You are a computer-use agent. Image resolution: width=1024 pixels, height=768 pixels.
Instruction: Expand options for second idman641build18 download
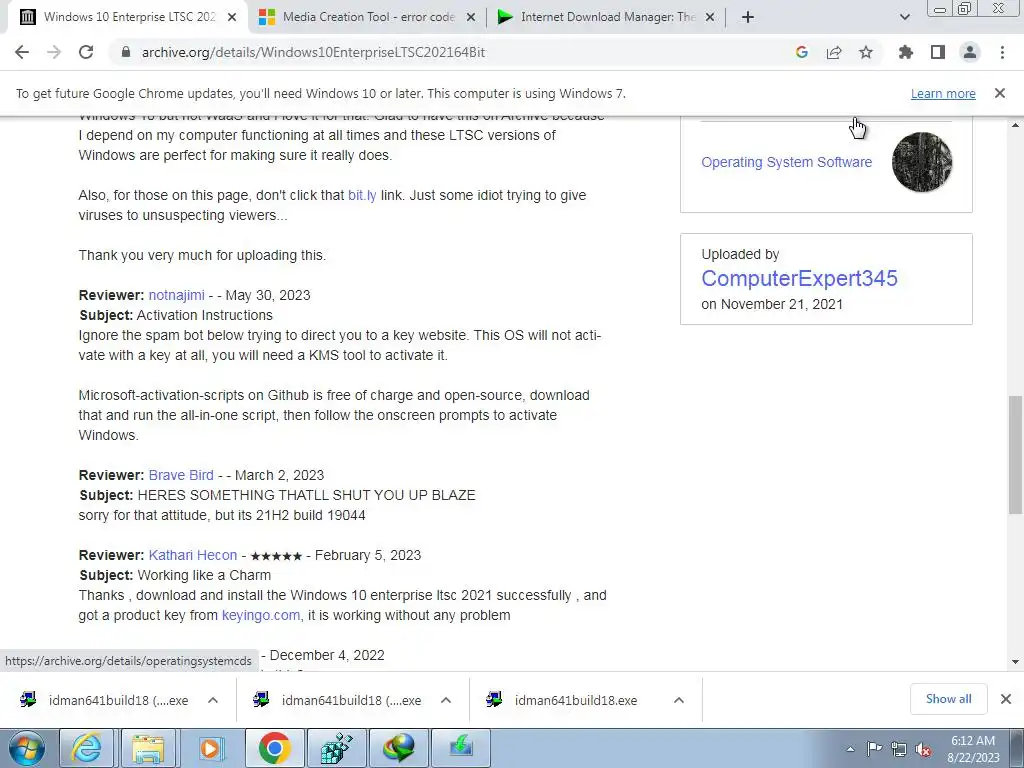point(446,700)
